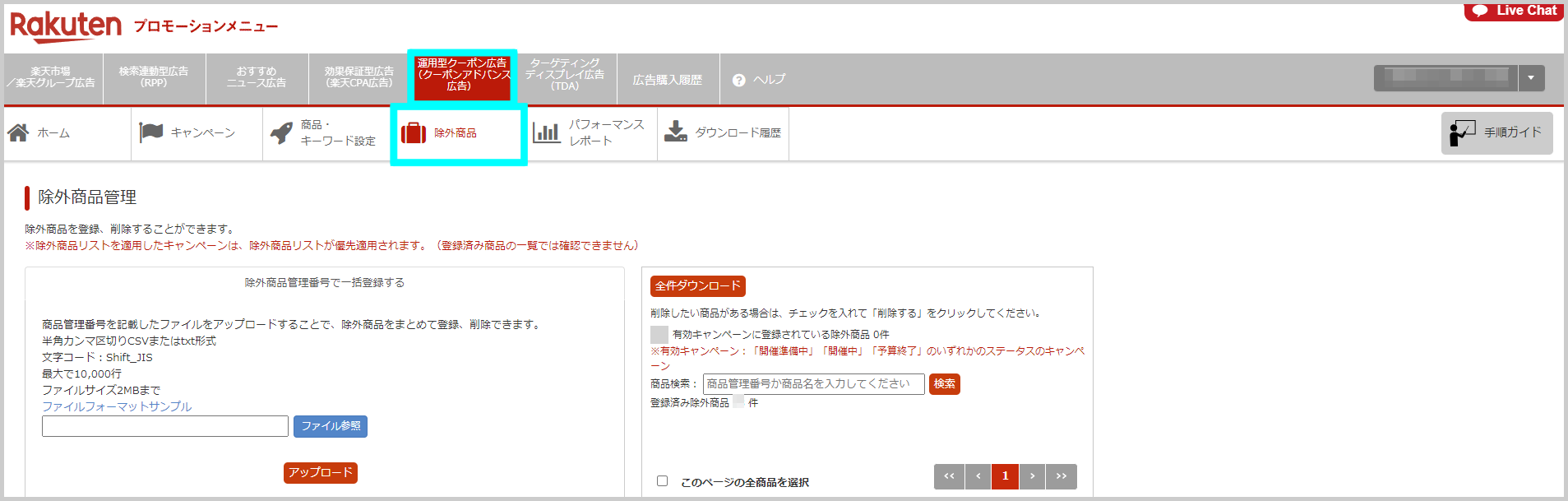
Task: Open 楽天市場/楽天グループ広告 tab
Action: click(52, 77)
